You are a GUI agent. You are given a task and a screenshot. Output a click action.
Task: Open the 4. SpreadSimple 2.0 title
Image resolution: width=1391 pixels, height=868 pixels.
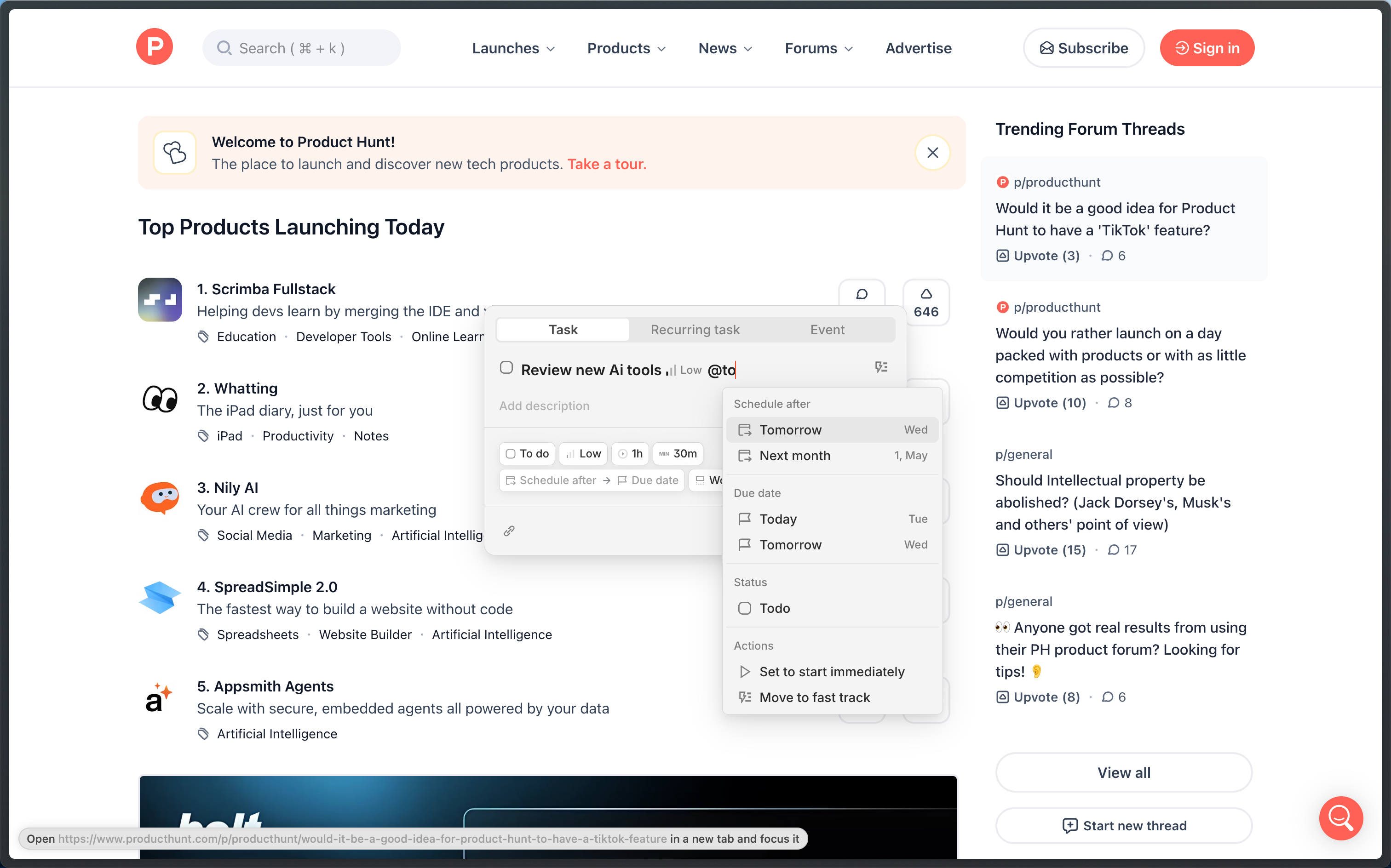[x=267, y=587]
